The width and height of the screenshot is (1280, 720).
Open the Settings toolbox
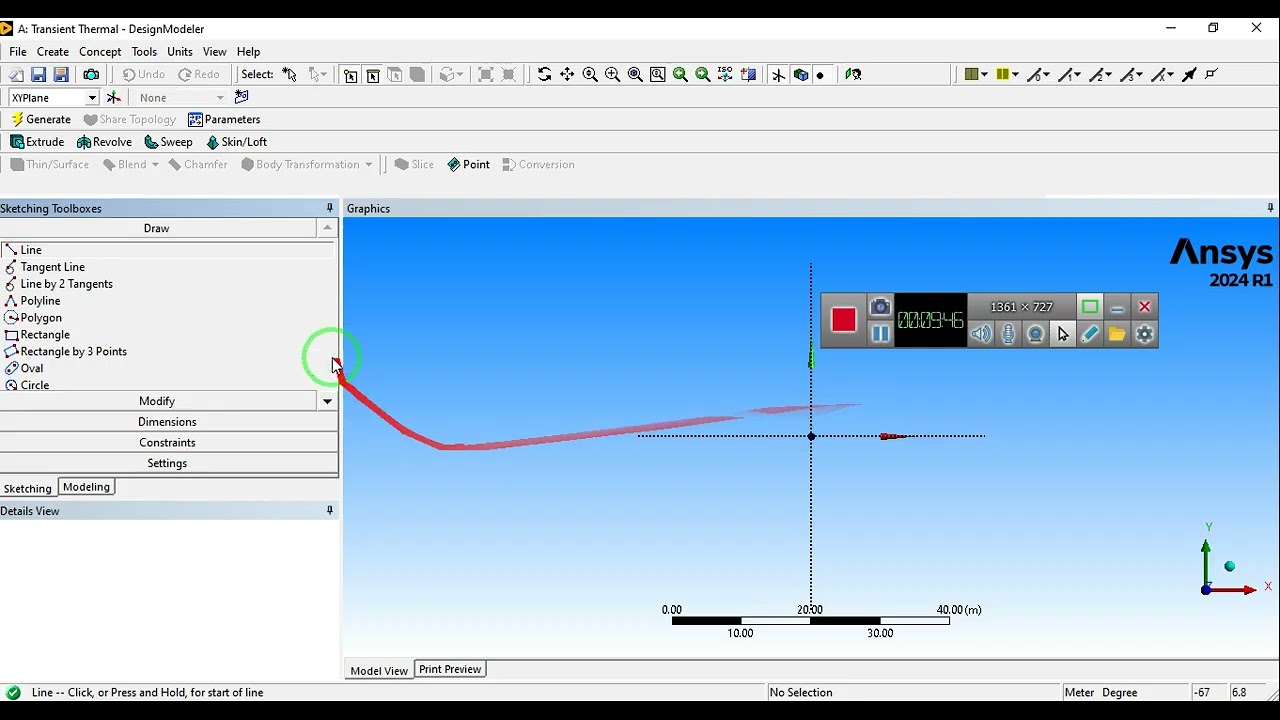tap(168, 464)
